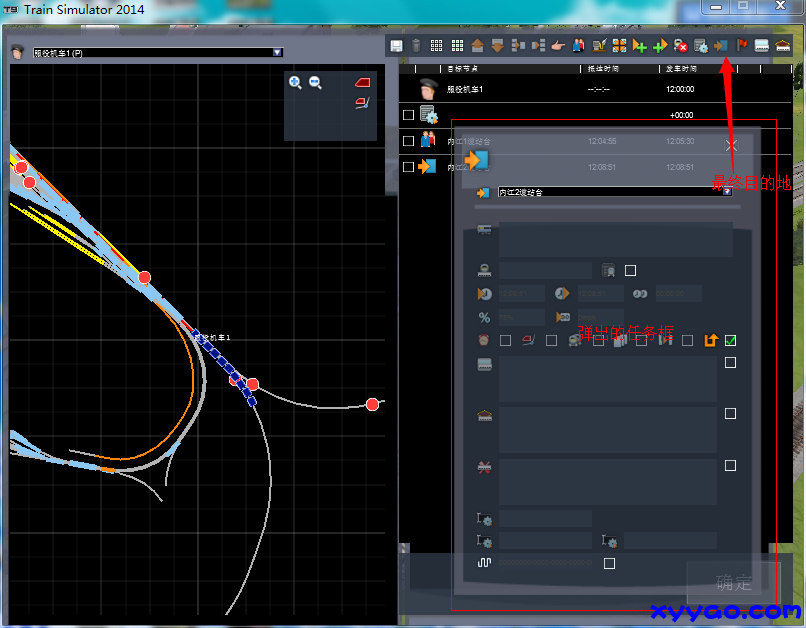Click the final destination arrow icon in toolbar
Viewport: 806px width, 628px height.
click(x=721, y=46)
